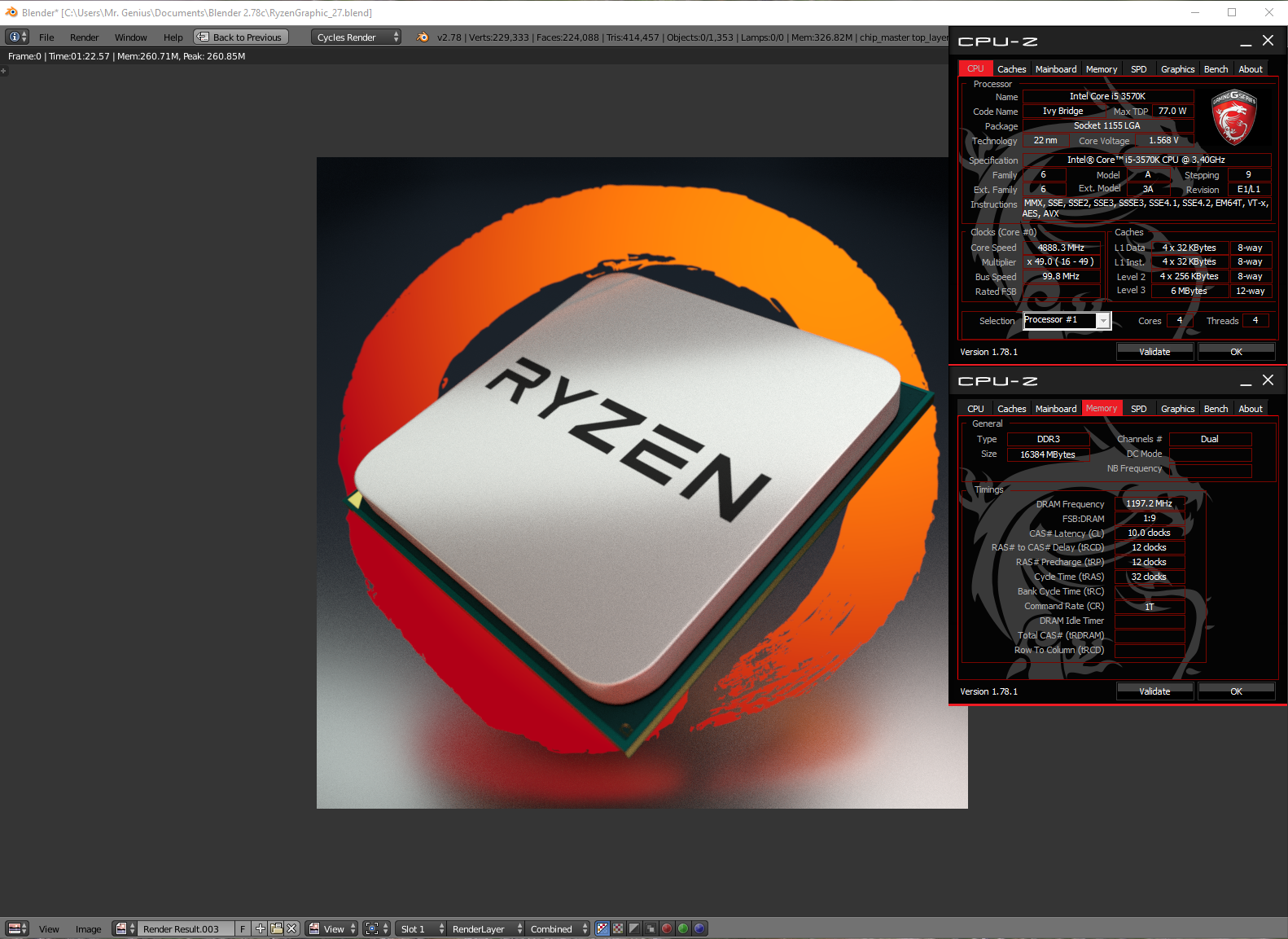Click the Render Result.003 name field
This screenshot has height=939, width=1288.
click(186, 928)
